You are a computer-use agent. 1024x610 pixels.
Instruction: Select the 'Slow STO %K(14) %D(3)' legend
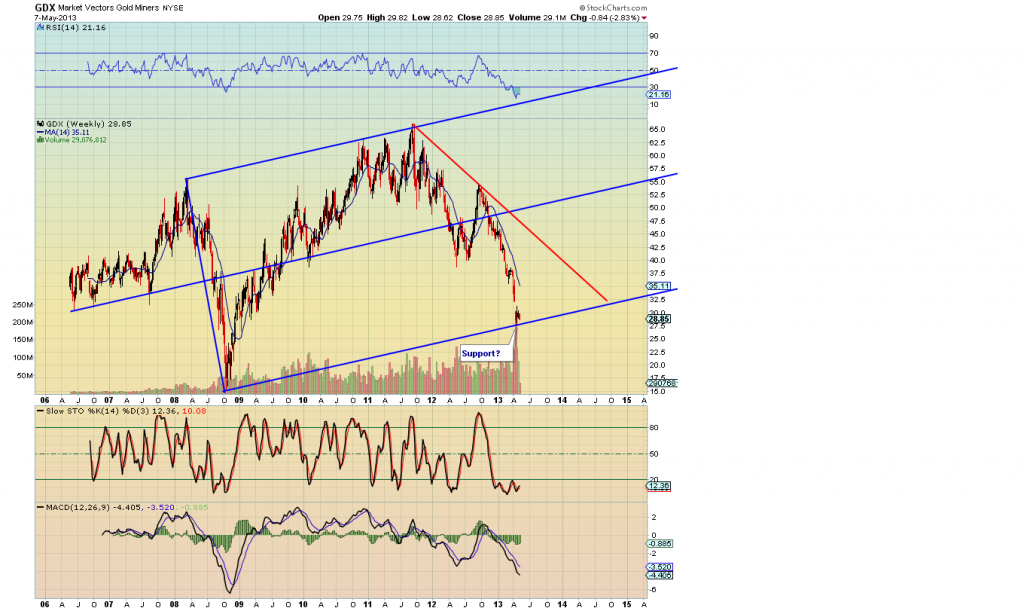pos(121,411)
